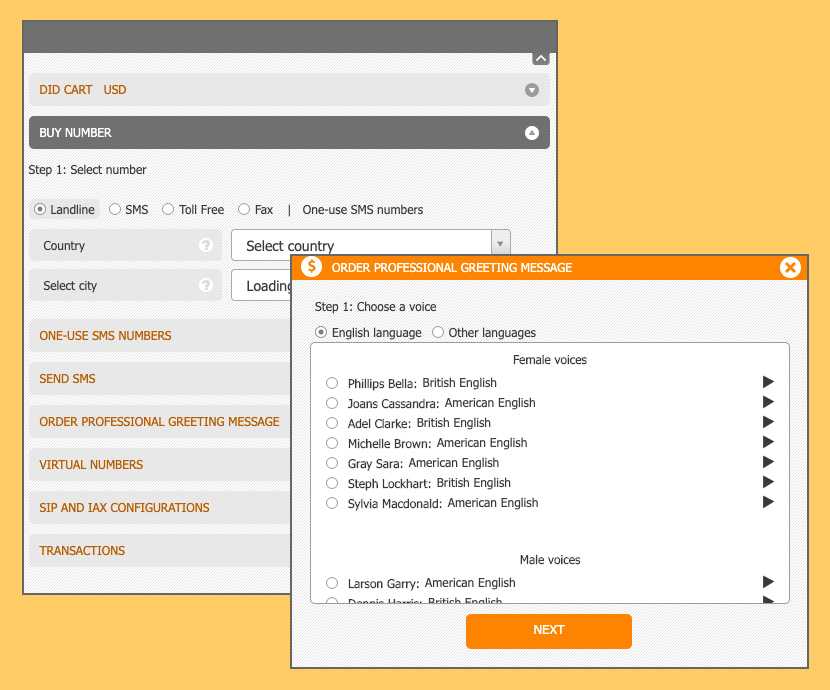The height and width of the screenshot is (690, 830).
Task: Play Larson Garry male voice sample
Action: pyautogui.click(x=768, y=582)
